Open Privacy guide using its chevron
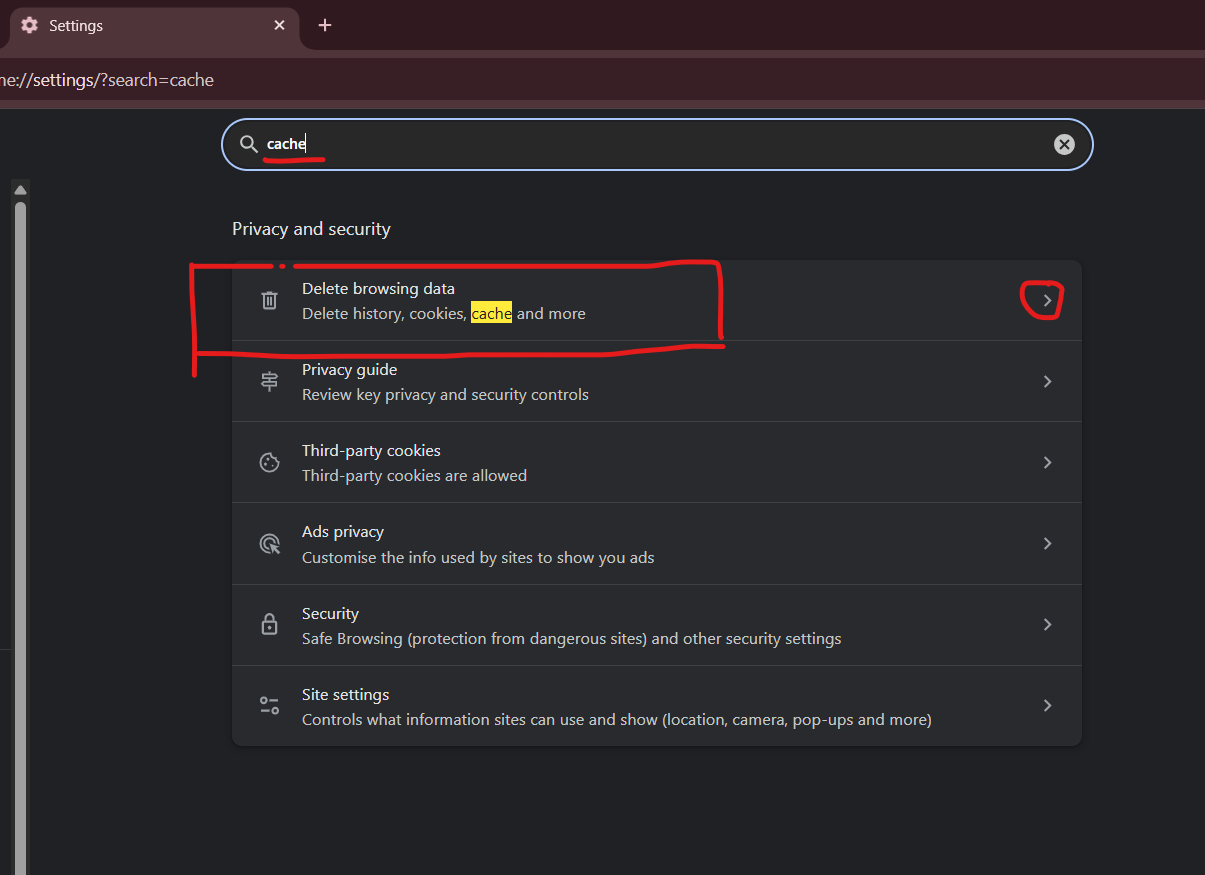This screenshot has height=875, width=1205. (x=1047, y=381)
